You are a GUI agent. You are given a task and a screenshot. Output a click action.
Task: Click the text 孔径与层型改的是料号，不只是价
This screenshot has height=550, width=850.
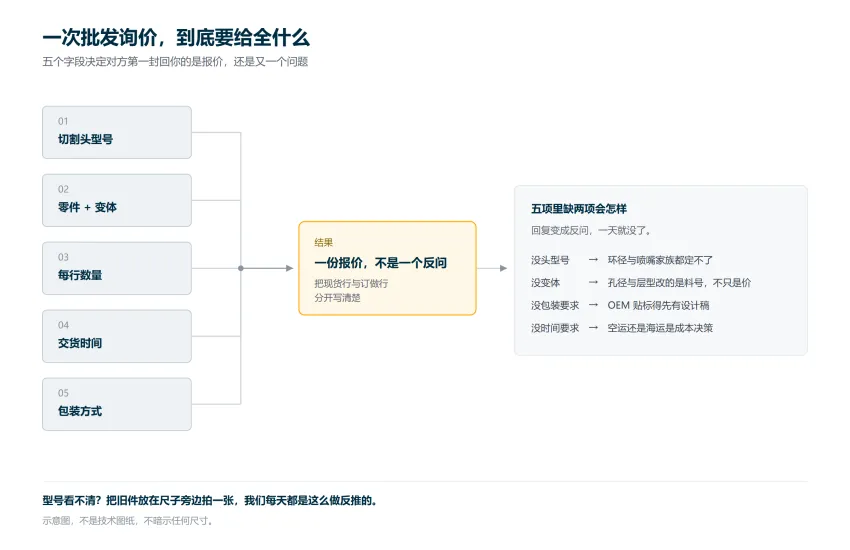(679, 283)
